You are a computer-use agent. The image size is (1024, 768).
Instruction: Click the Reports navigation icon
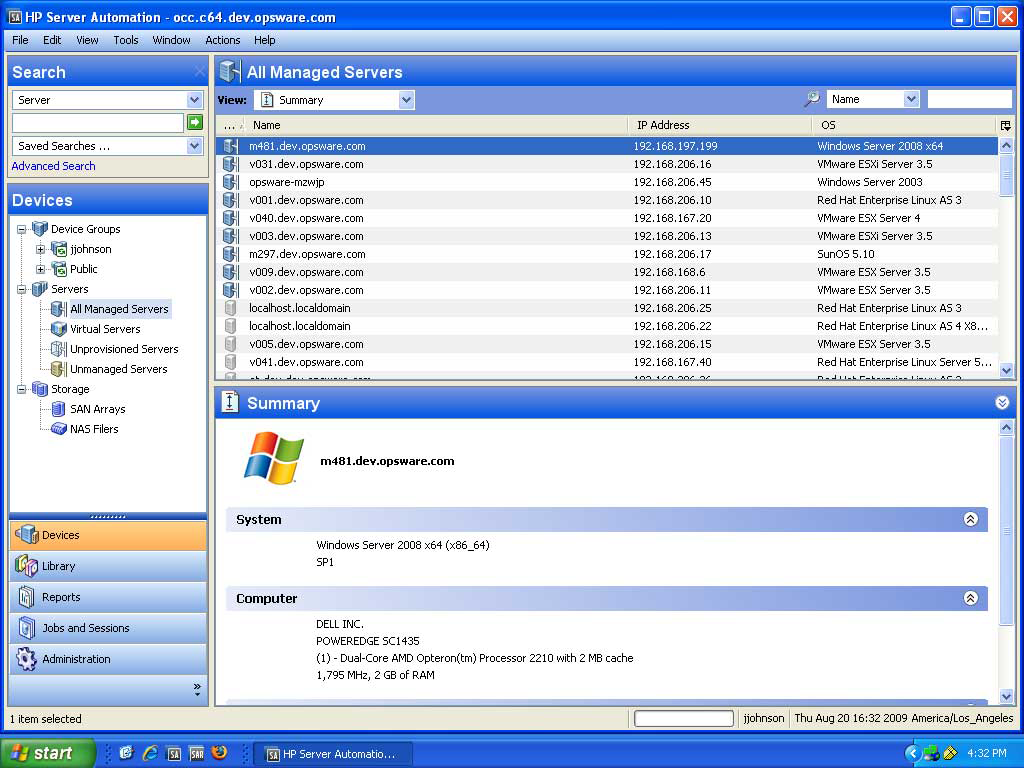26,597
